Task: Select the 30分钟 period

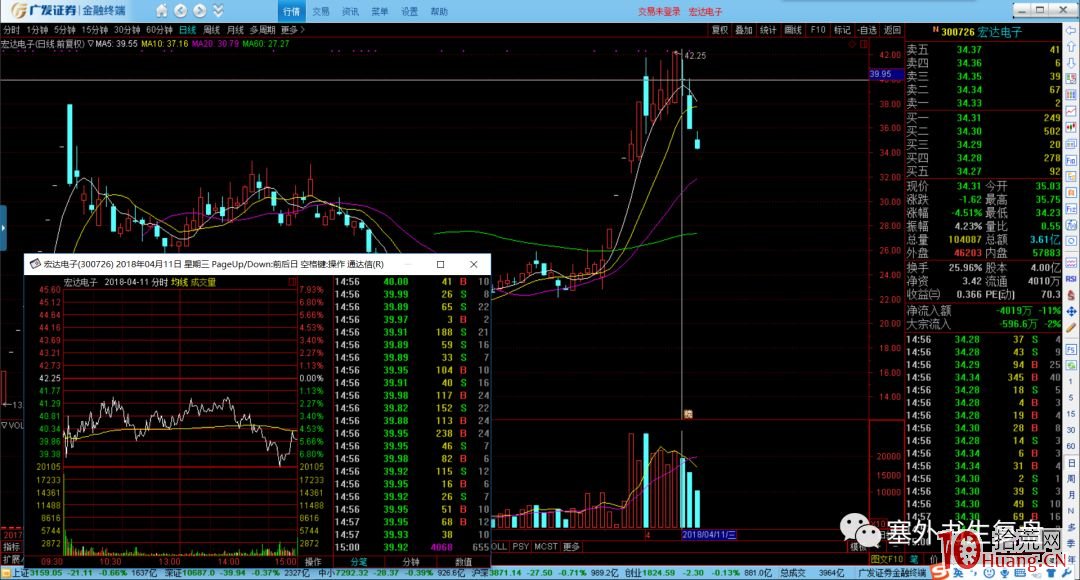Action: (127, 30)
